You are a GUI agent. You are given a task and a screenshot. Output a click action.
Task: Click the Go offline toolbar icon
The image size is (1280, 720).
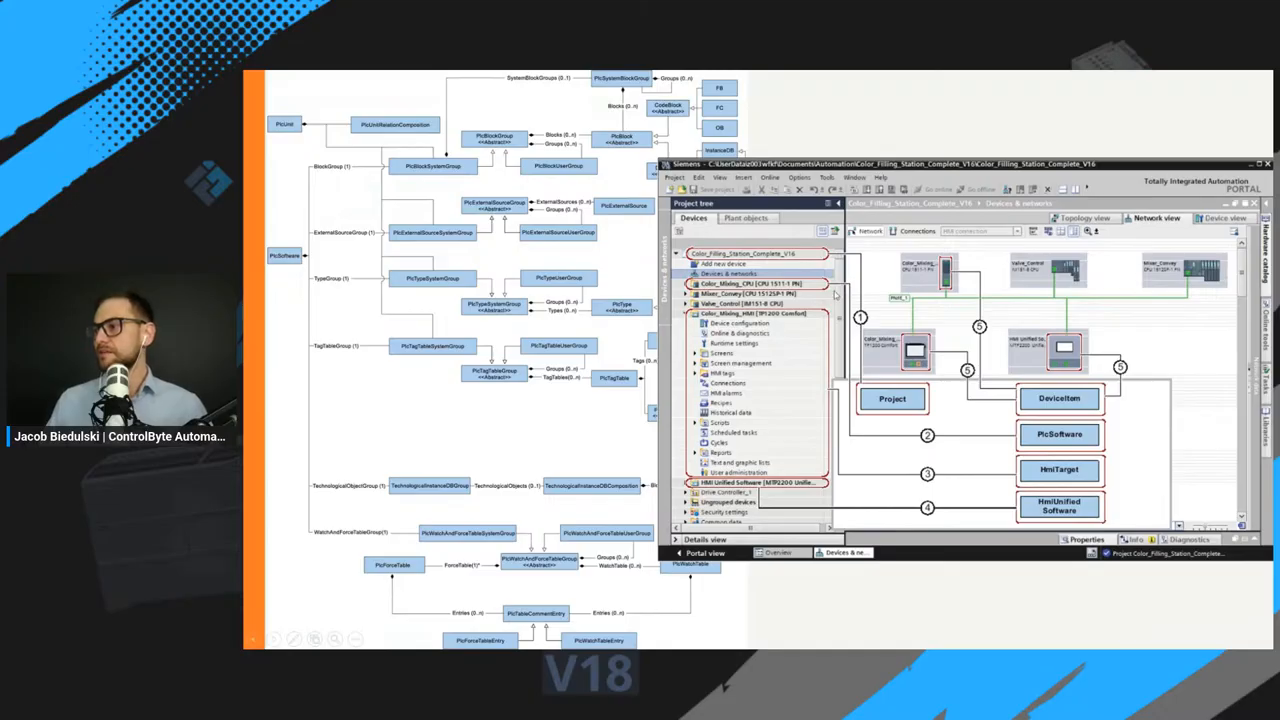[960, 189]
